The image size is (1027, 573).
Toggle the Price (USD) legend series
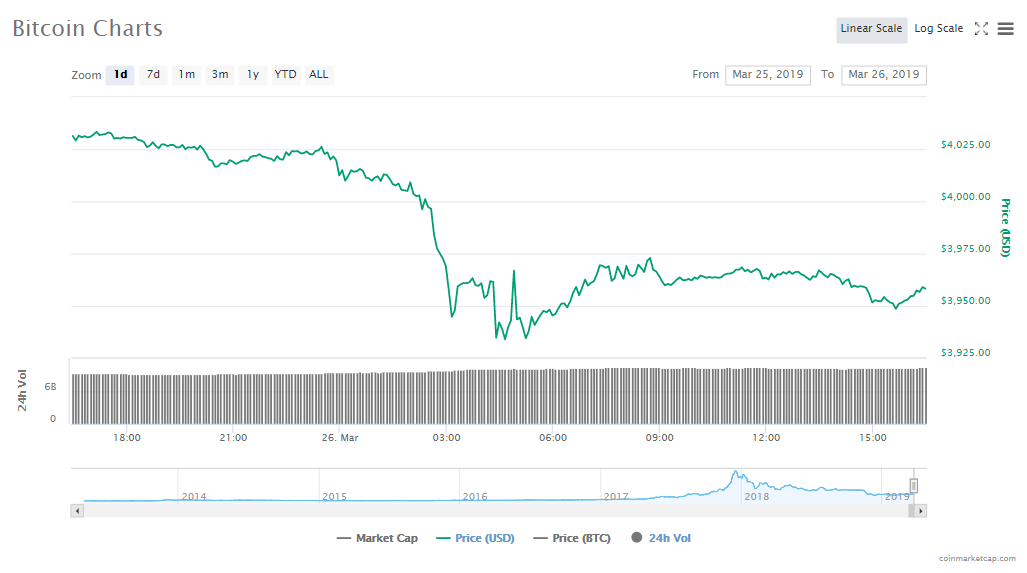pos(475,538)
